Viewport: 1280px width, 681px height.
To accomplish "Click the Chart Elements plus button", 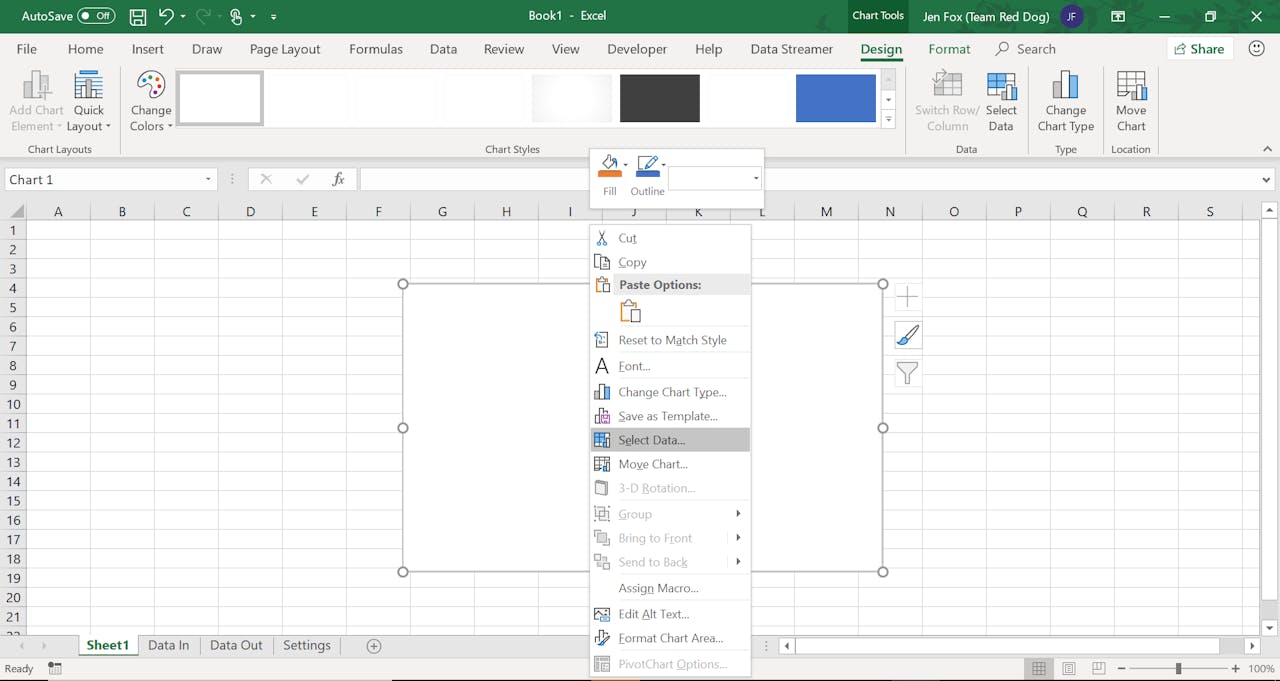I will click(x=907, y=297).
